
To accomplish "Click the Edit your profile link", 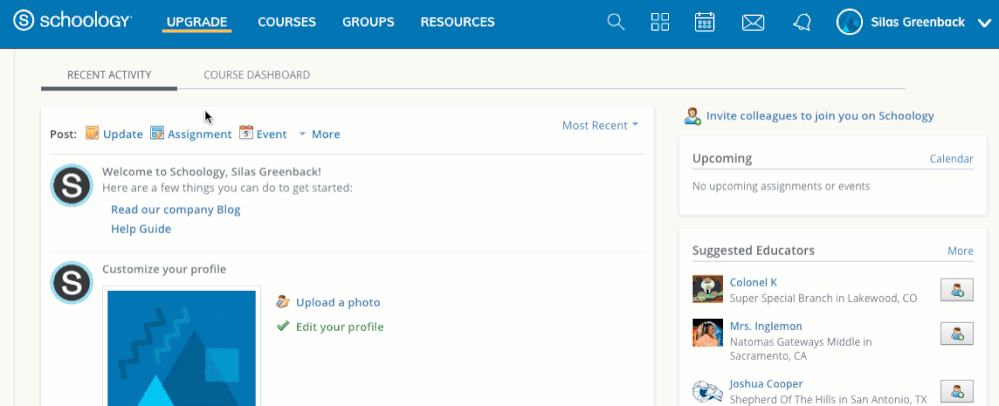I will point(340,327).
